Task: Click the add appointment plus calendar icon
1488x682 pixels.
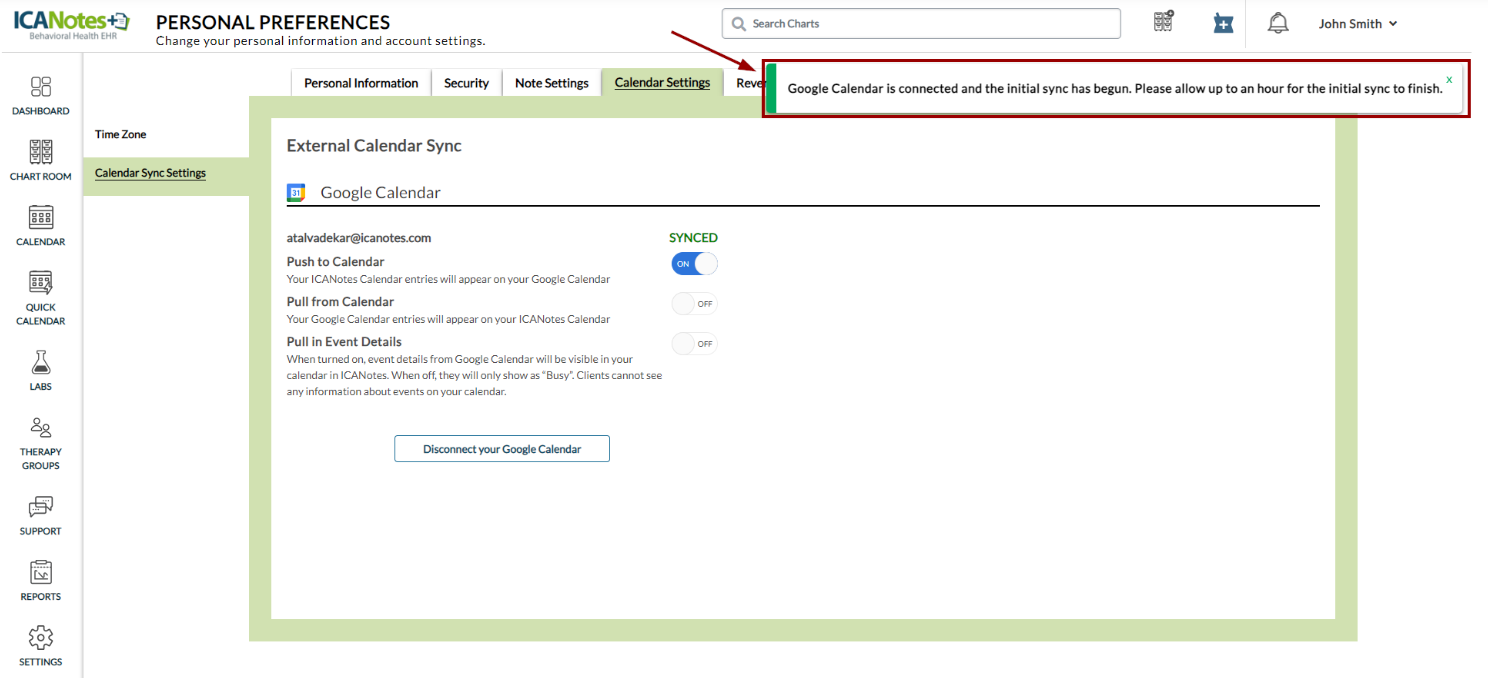Action: (x=1223, y=23)
